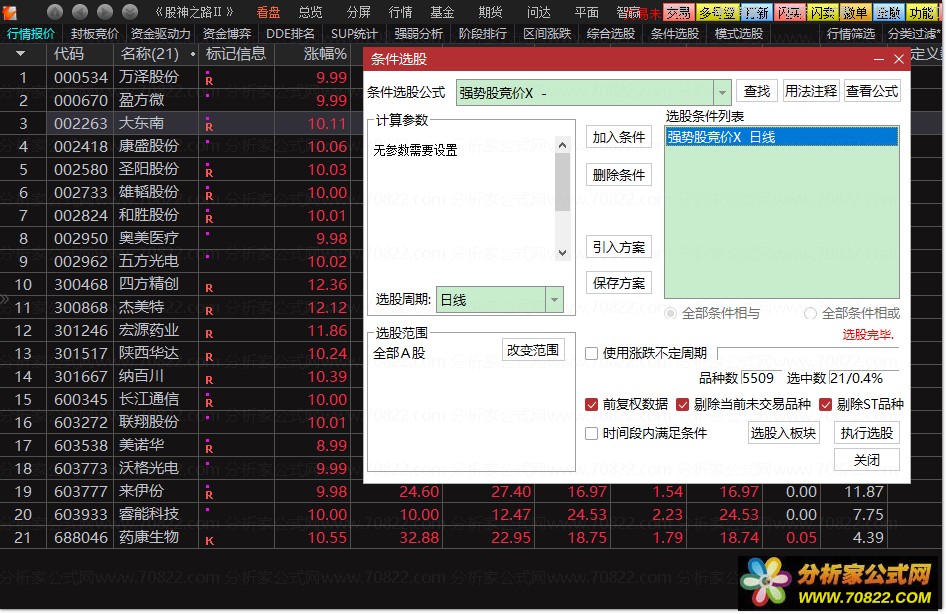
Task: Select the 全部条件相或 radio button
Action: pos(810,313)
